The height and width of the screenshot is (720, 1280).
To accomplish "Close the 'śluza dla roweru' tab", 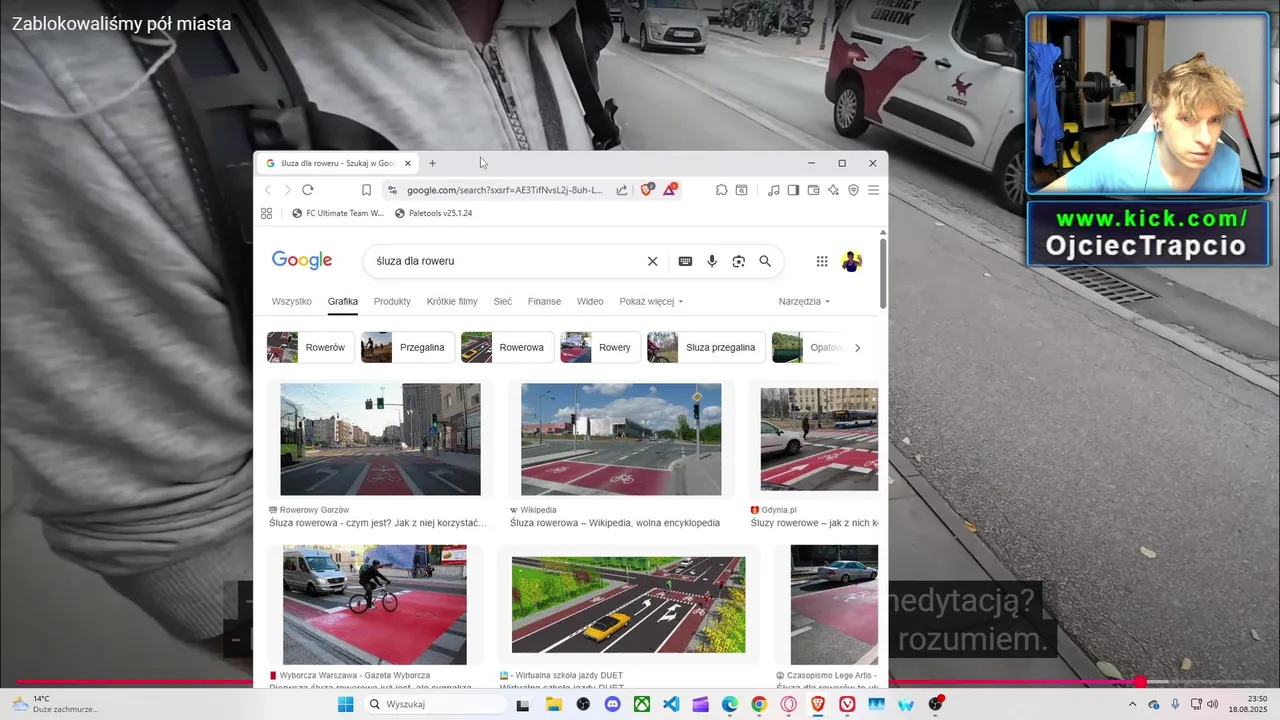I will point(408,163).
